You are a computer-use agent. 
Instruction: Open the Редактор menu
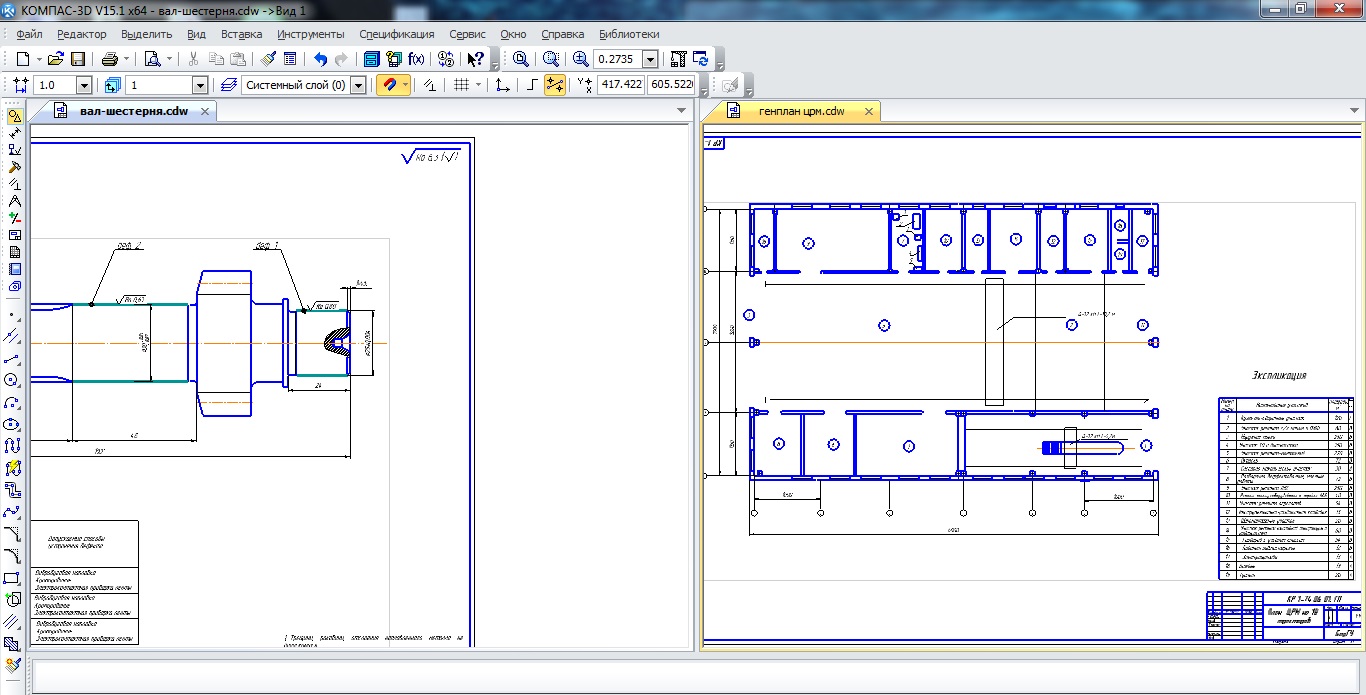82,34
